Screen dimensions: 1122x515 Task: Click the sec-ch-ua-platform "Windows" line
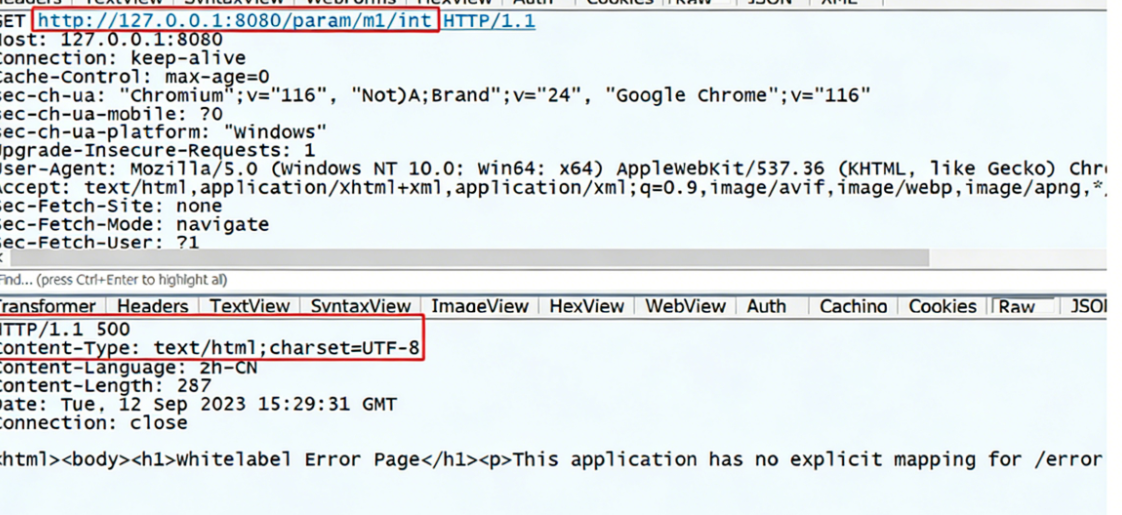tap(163, 132)
